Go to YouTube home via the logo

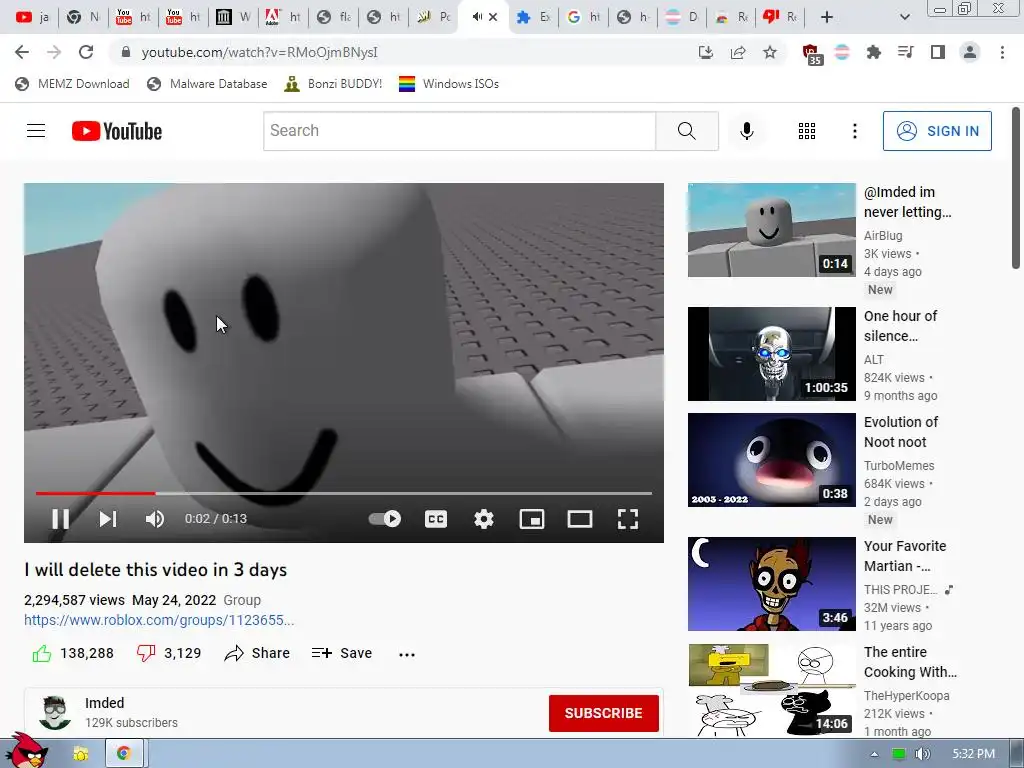click(117, 131)
